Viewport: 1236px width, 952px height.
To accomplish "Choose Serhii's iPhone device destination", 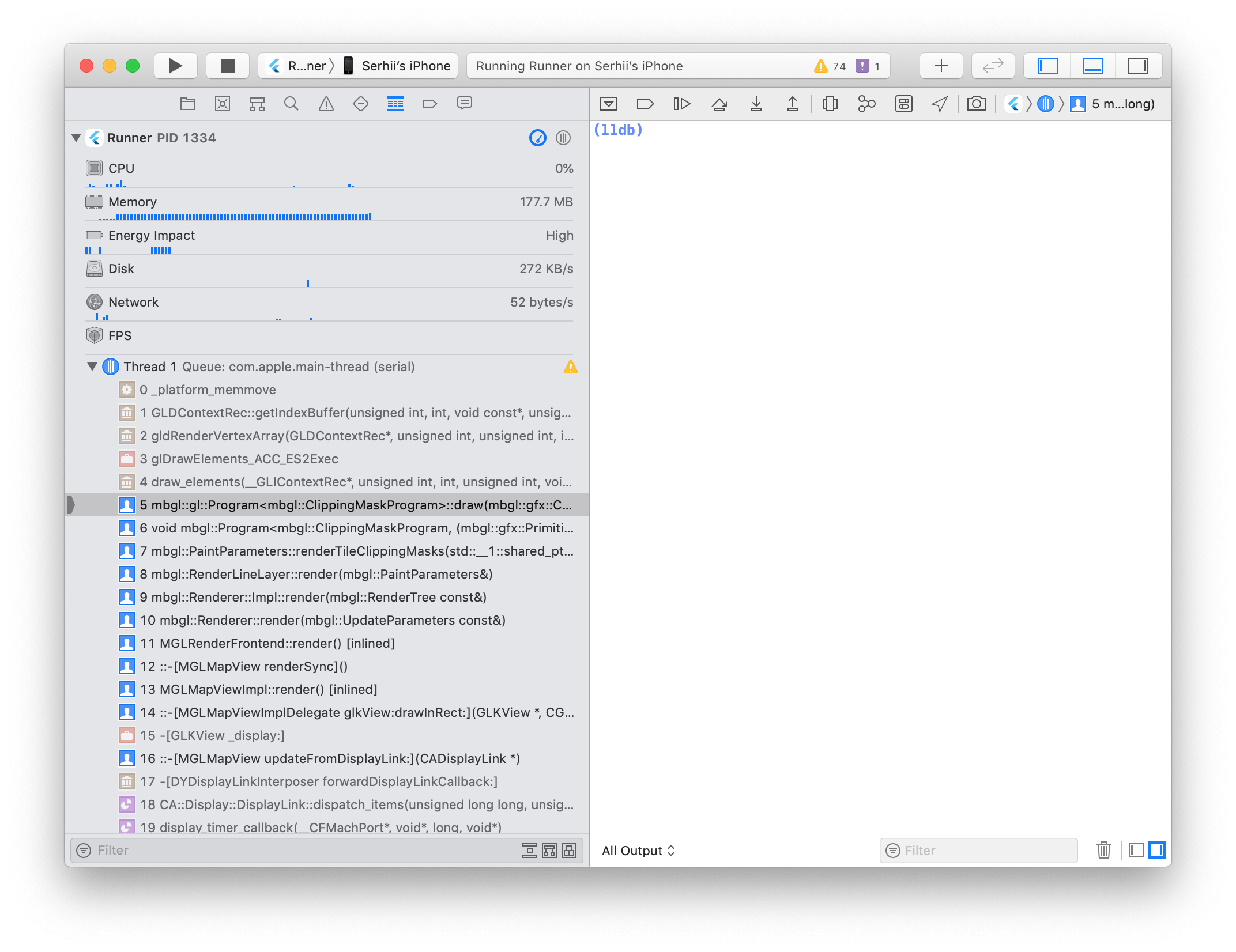I will click(397, 66).
